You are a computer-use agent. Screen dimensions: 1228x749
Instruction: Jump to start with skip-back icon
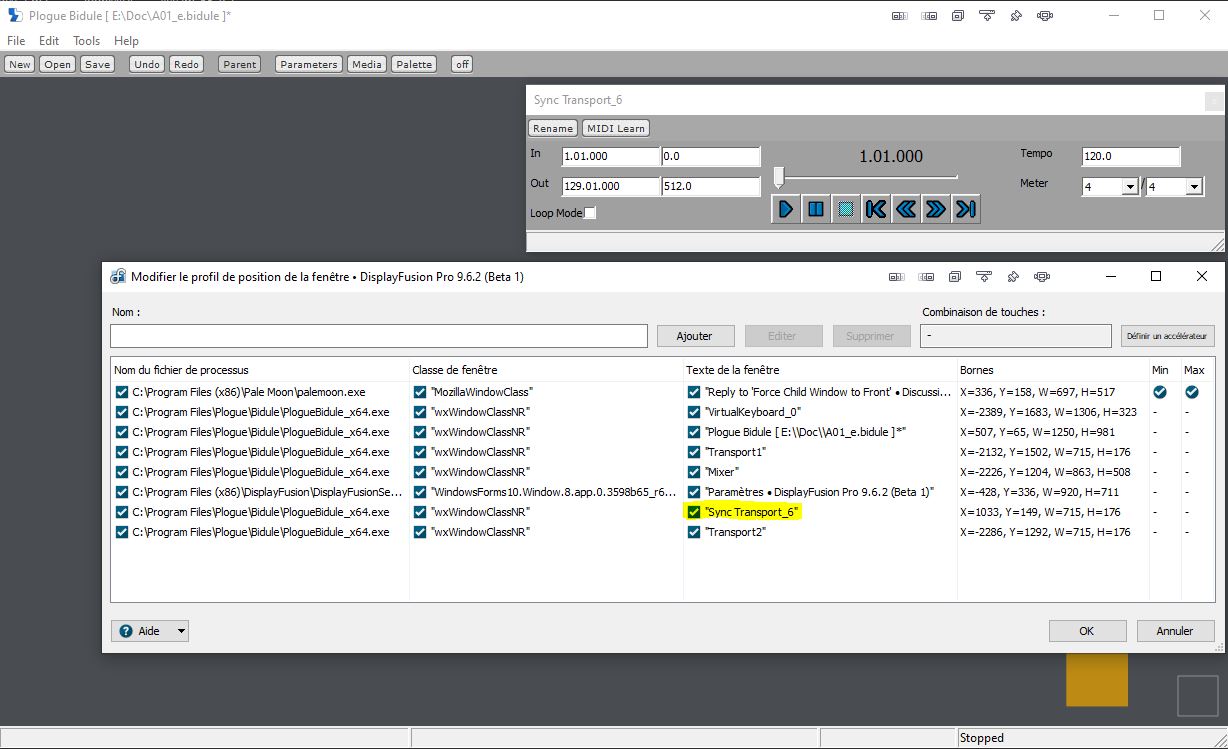tap(876, 209)
